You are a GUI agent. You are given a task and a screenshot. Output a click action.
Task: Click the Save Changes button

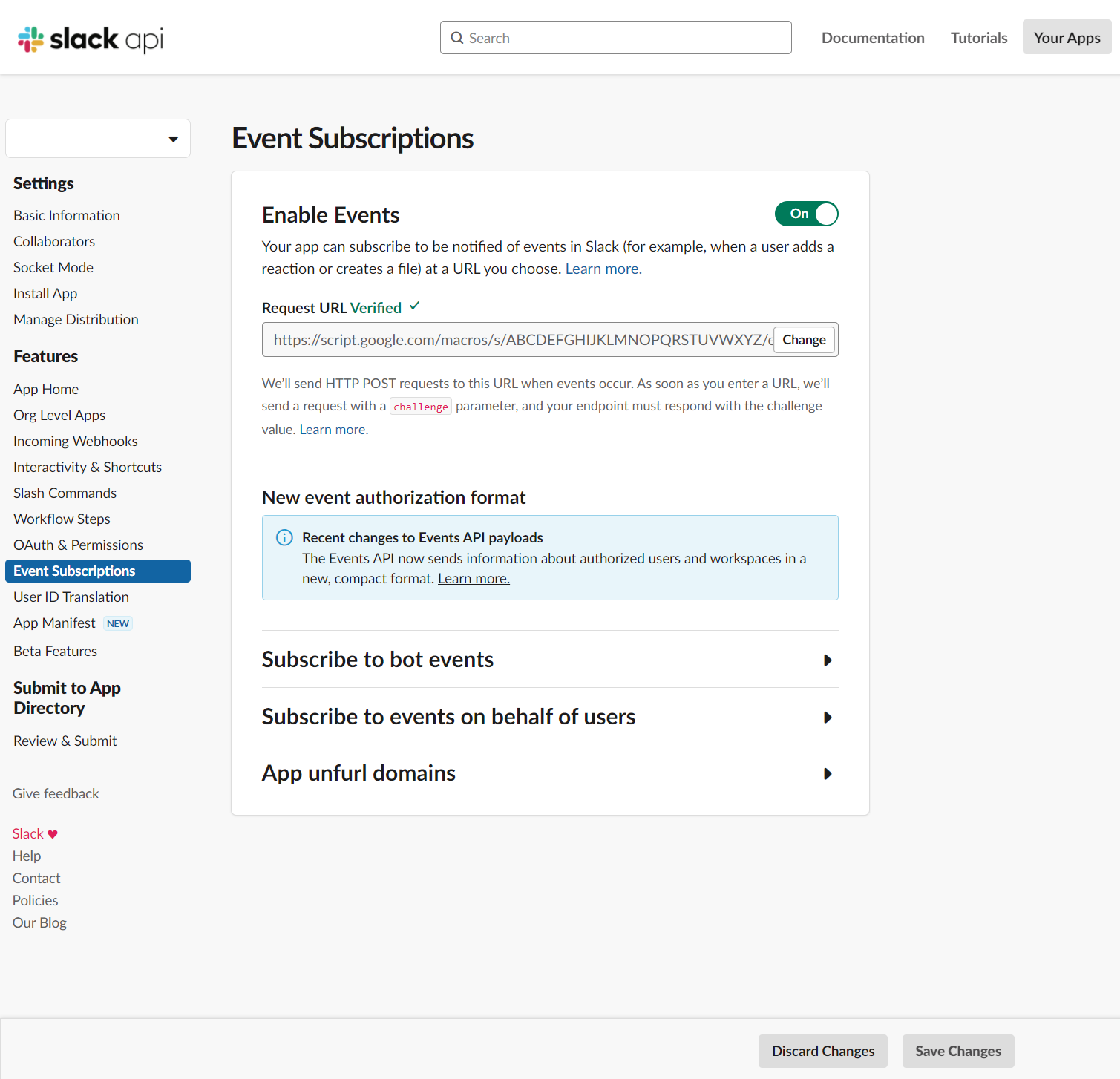pyautogui.click(x=958, y=1051)
